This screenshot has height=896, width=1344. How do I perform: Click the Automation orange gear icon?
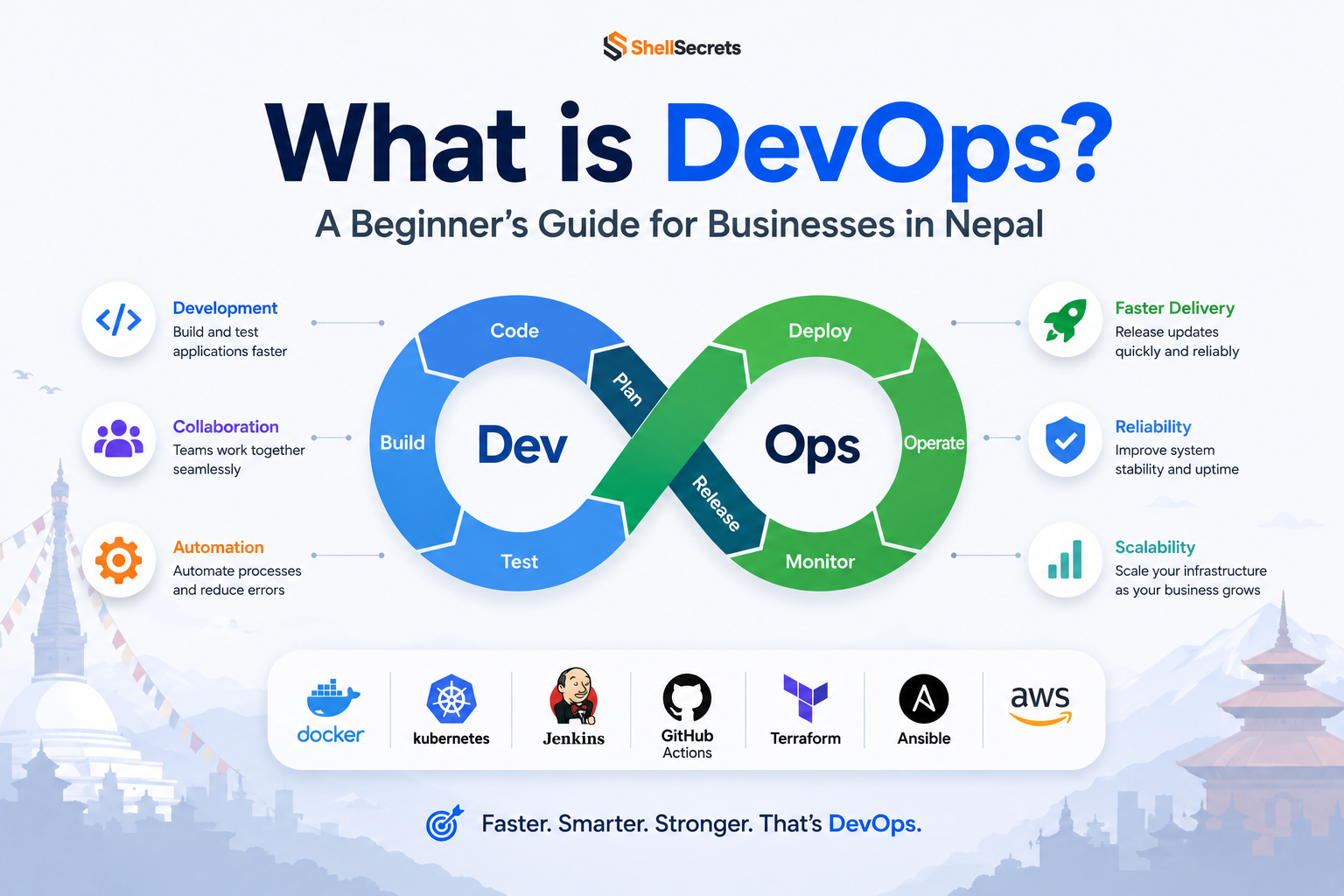pos(119,560)
